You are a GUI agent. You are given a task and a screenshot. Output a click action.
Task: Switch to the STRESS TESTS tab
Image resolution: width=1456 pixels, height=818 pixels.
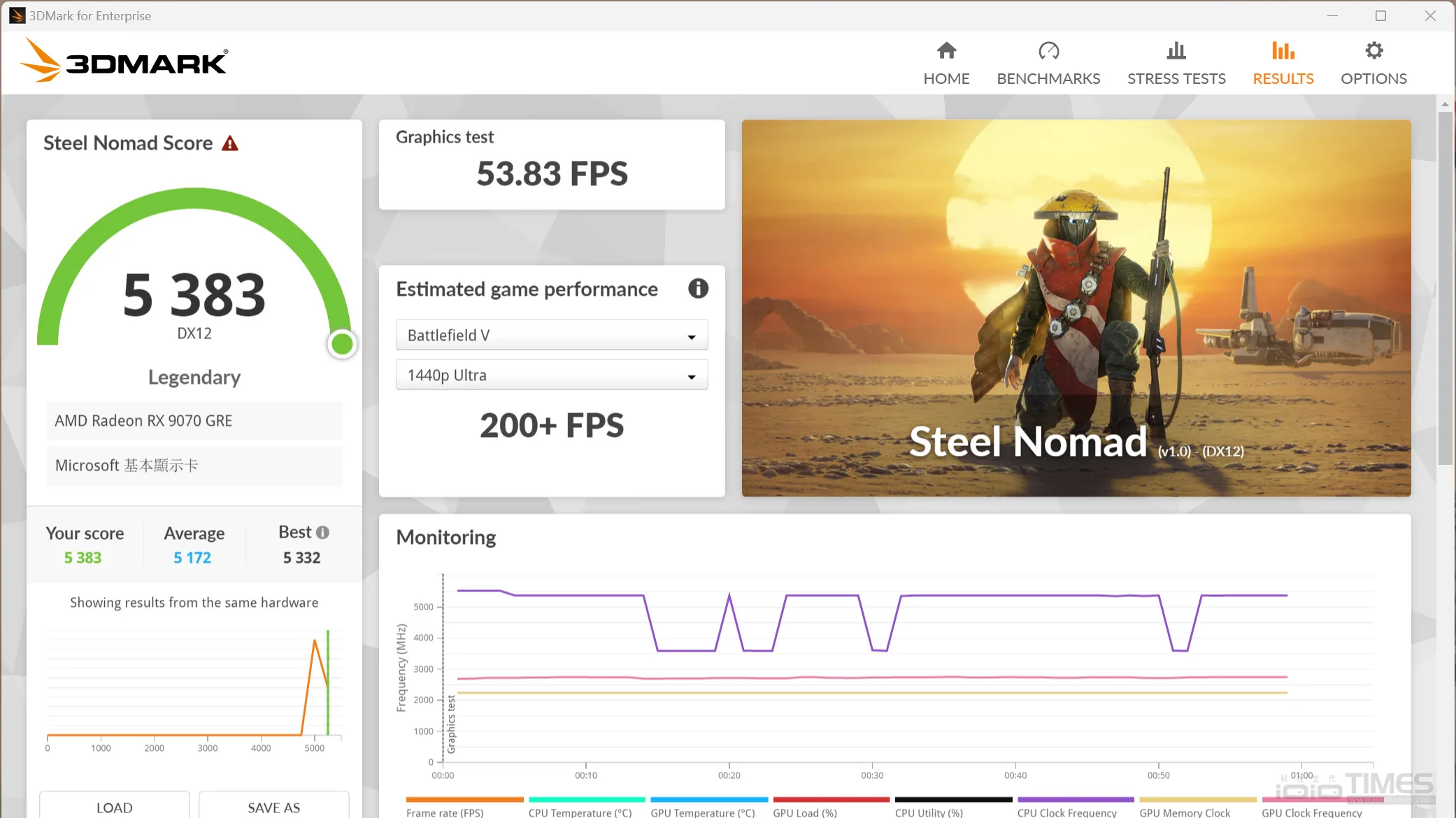click(1176, 64)
